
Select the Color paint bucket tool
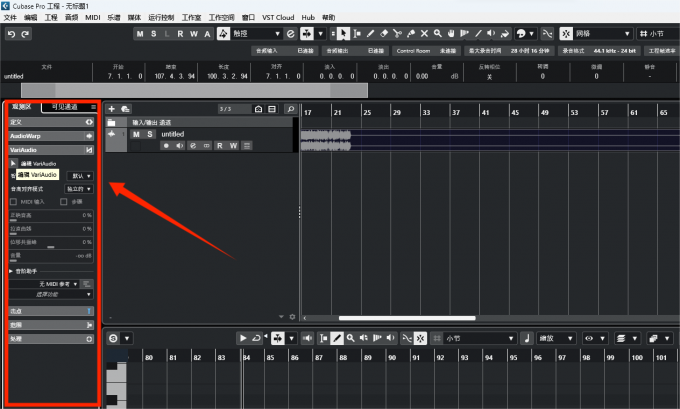point(505,33)
